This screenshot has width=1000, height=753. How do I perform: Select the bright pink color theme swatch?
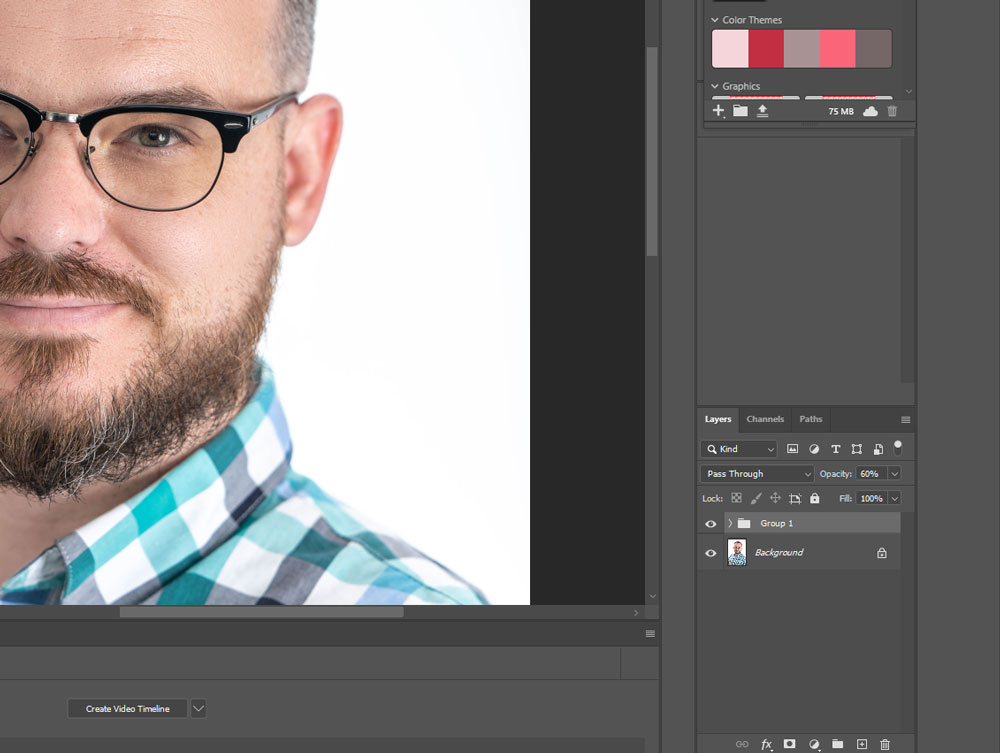coord(837,48)
